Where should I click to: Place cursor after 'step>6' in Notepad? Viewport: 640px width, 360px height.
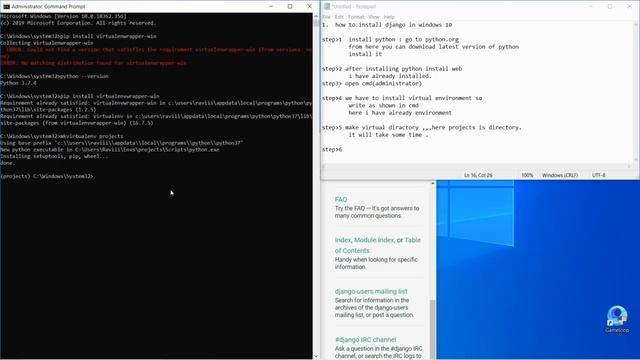[343, 150]
